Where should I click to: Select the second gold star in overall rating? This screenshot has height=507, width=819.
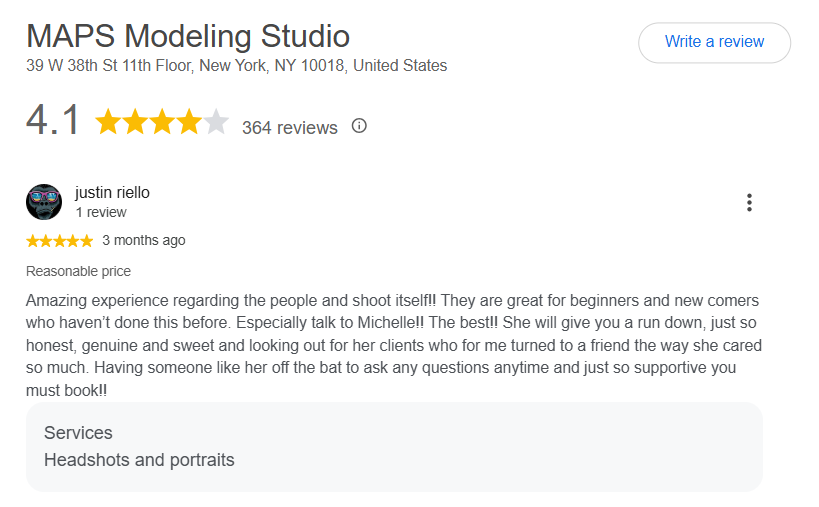coord(135,122)
